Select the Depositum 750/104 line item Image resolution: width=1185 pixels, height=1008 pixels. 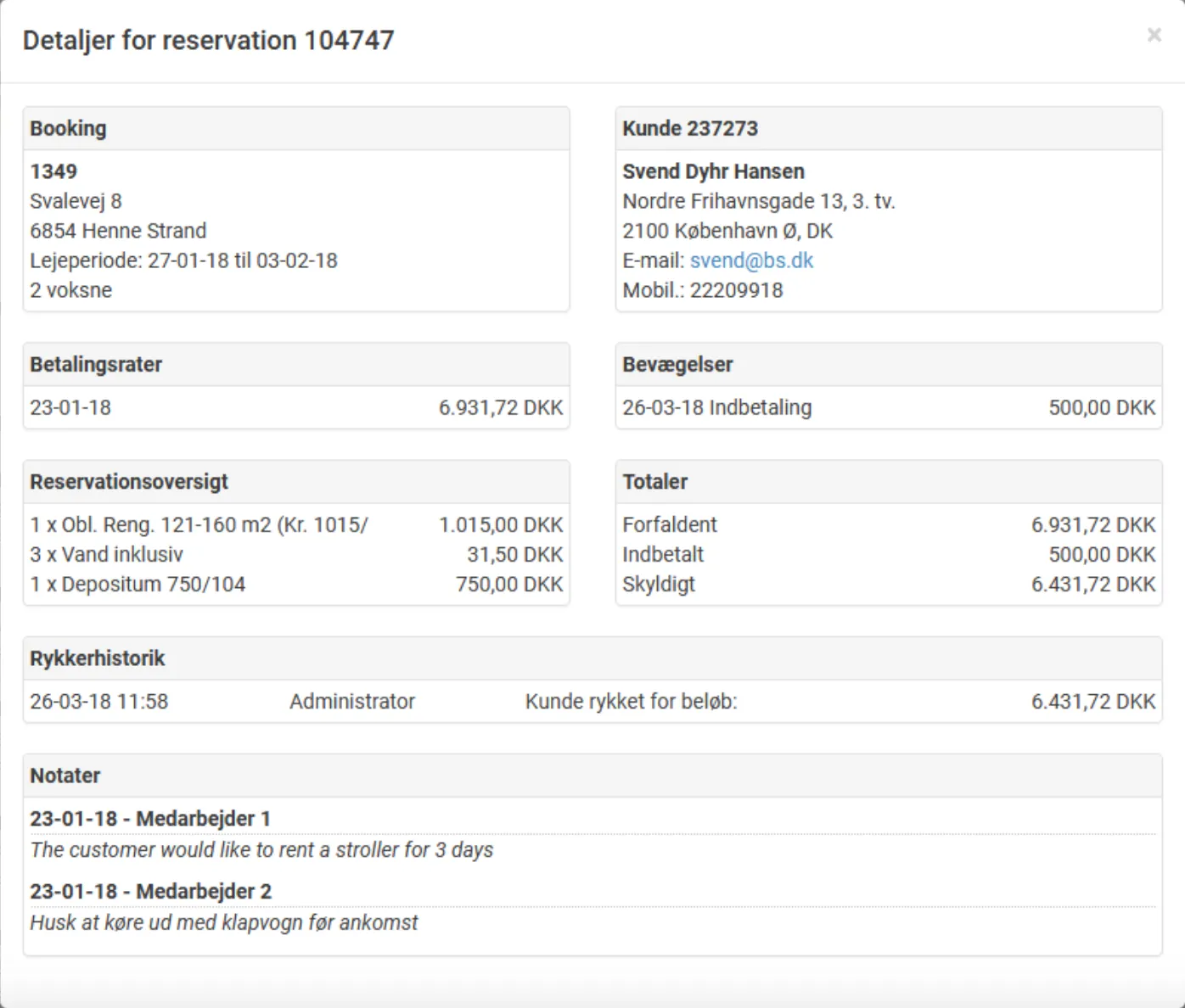click(x=138, y=584)
